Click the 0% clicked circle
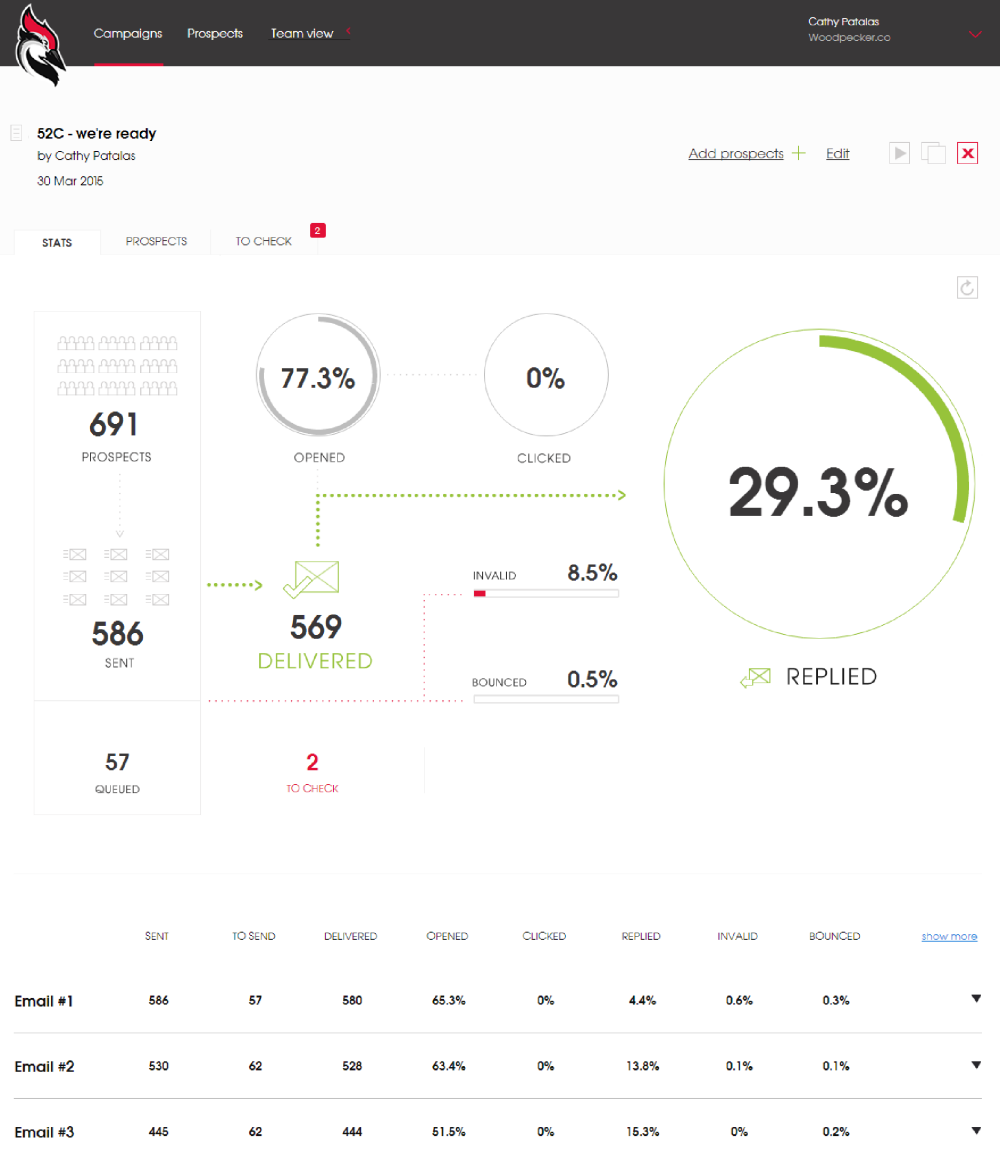This screenshot has height=1158, width=1000. point(546,375)
